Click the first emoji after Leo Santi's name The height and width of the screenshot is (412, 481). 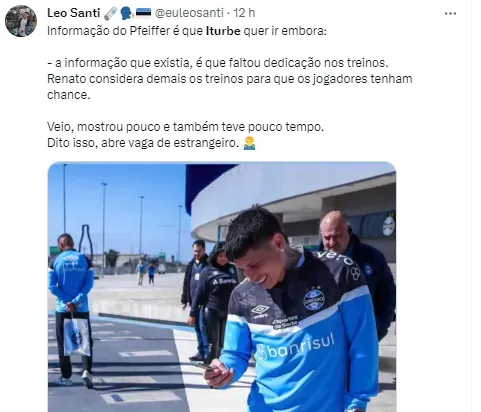tap(111, 13)
